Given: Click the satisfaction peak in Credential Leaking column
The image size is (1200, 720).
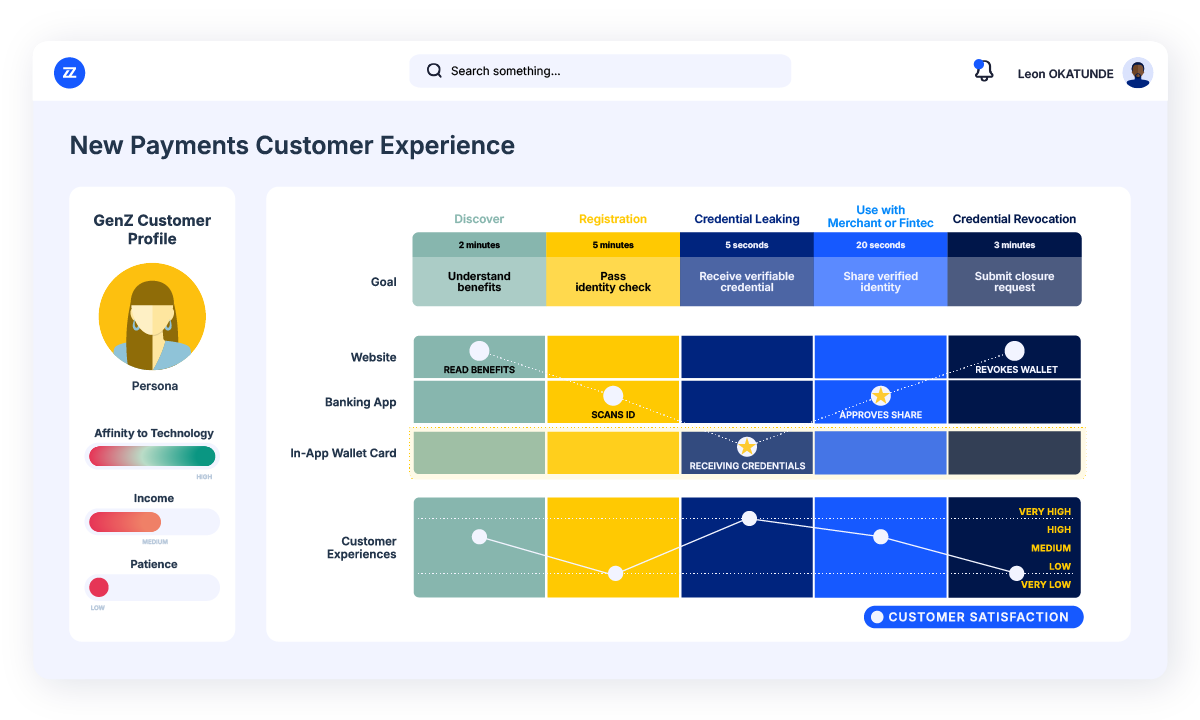Looking at the screenshot, I should (x=749, y=518).
